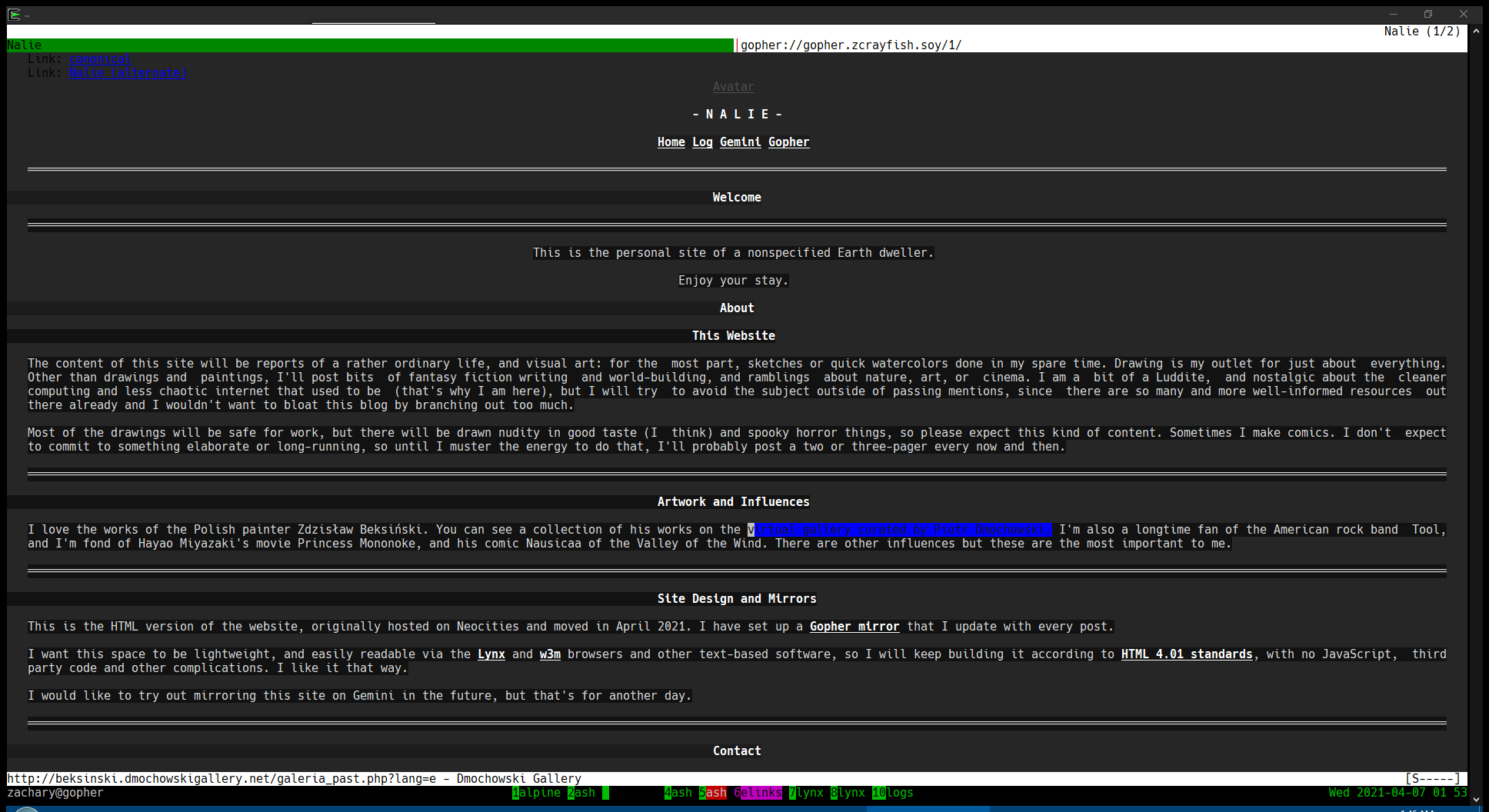Image resolution: width=1489 pixels, height=812 pixels.
Task: Open the Nalie (alternate) link
Action: click(128, 73)
